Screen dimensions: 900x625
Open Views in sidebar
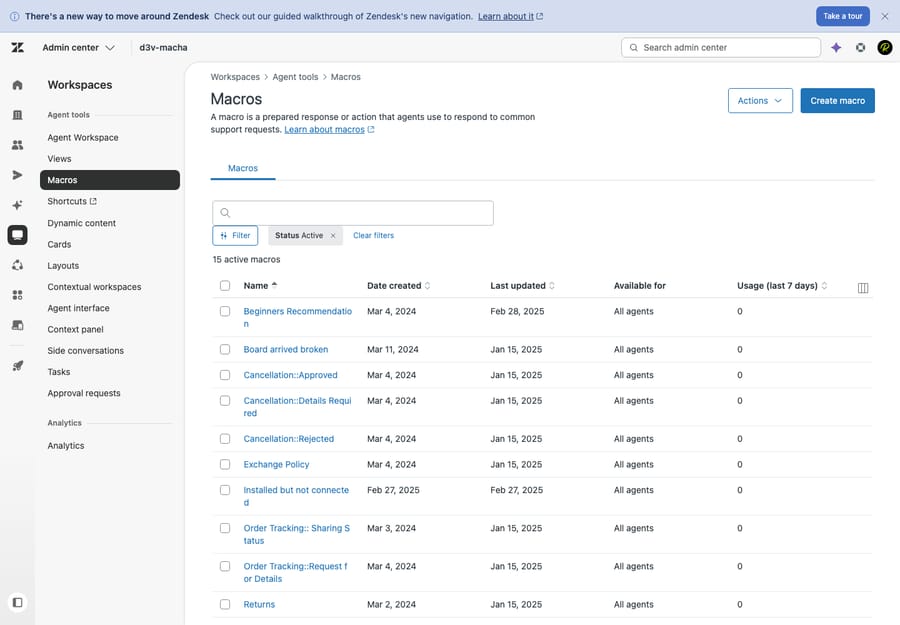tap(60, 159)
